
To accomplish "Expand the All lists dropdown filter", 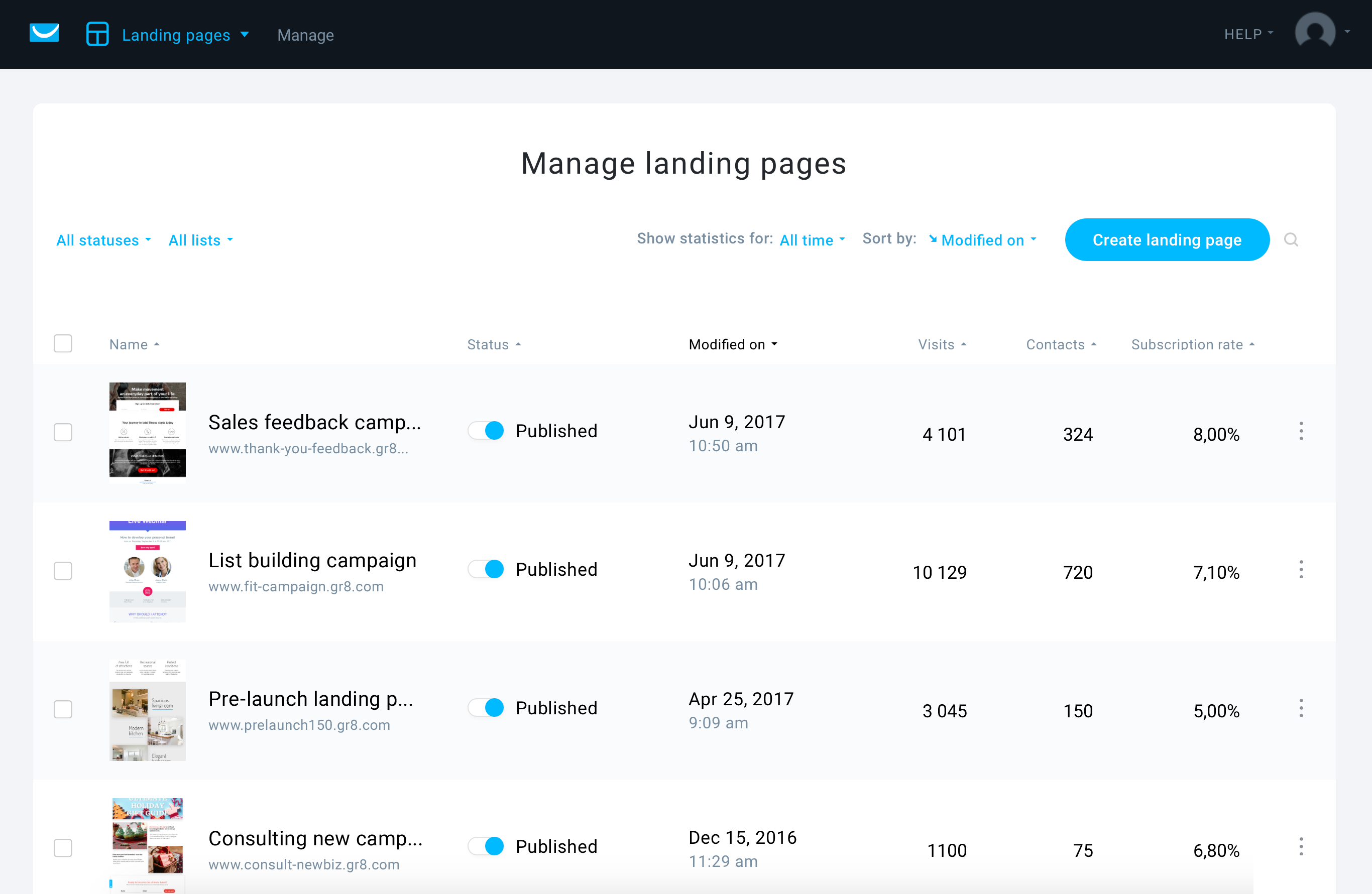I will [199, 240].
